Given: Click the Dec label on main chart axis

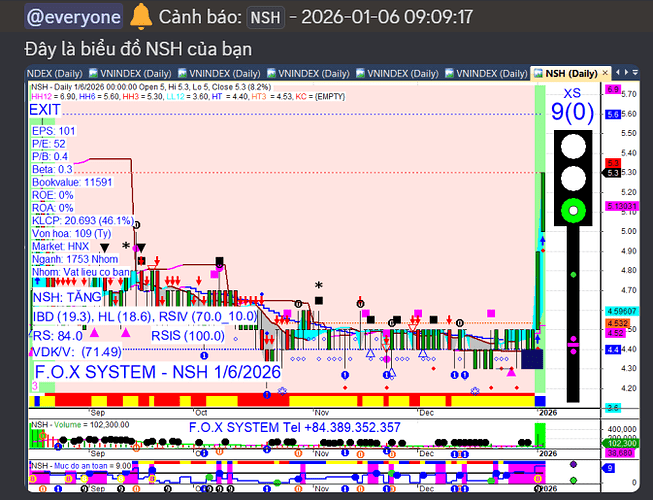Looking at the screenshot, I should 426,413.
